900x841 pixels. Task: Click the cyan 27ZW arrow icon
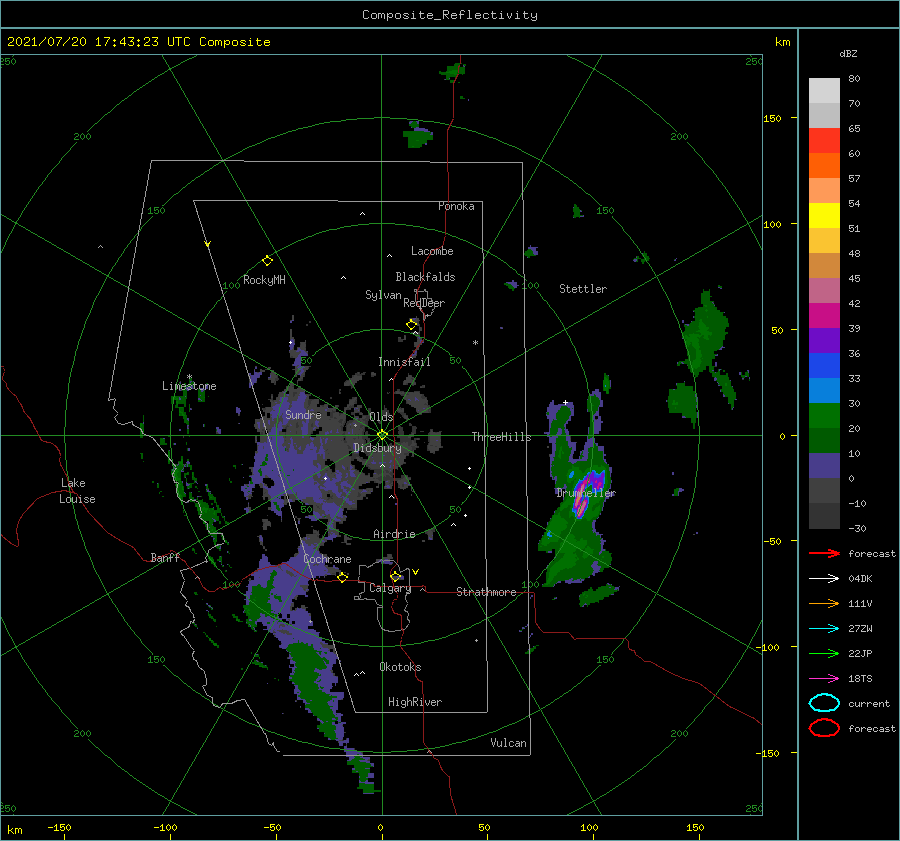pyautogui.click(x=824, y=629)
